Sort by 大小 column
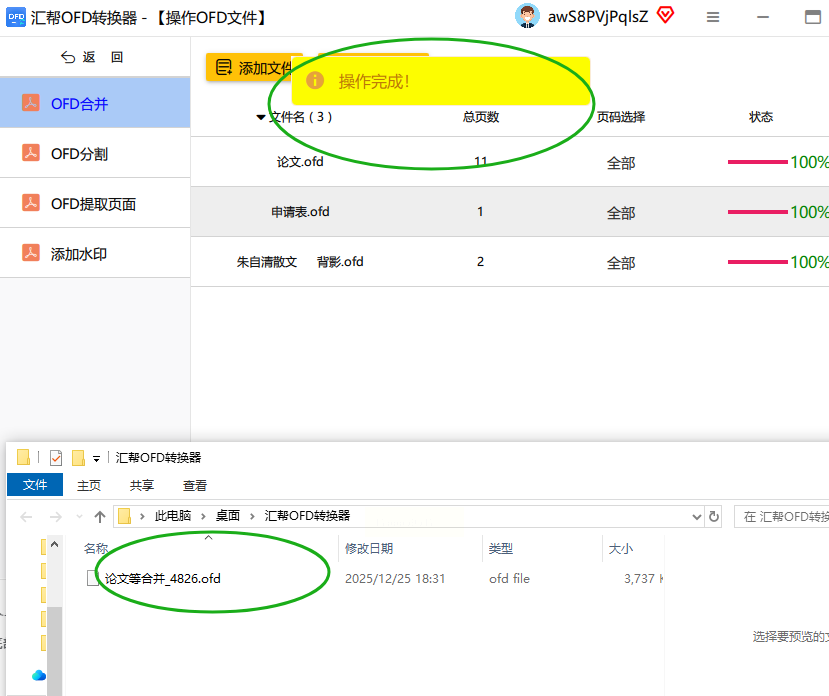This screenshot has width=829, height=696. tap(621, 548)
